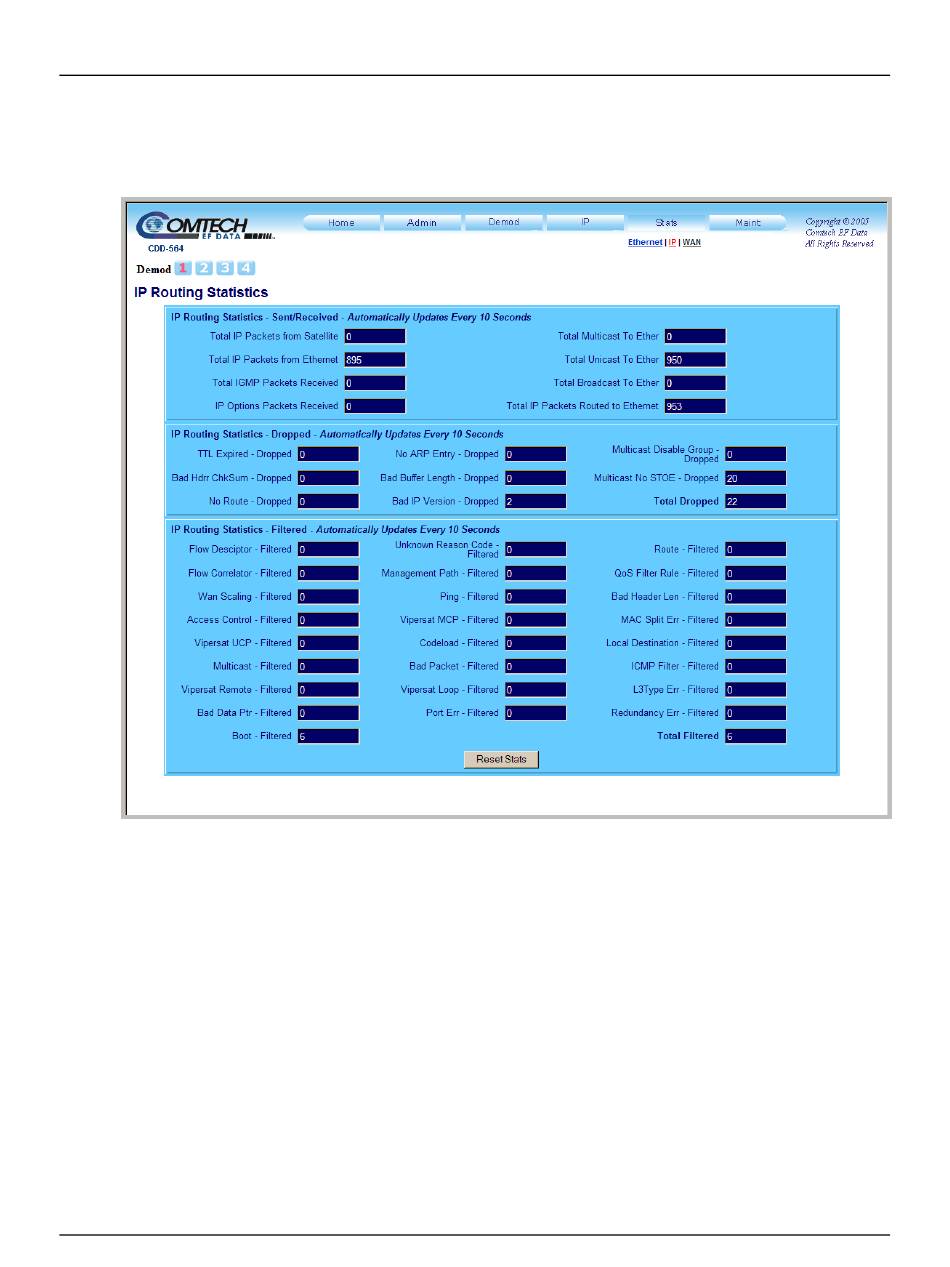This screenshot has height=1267, width=950.
Task: Click Unknown Reason Code - Filtered field
Action: (535, 549)
